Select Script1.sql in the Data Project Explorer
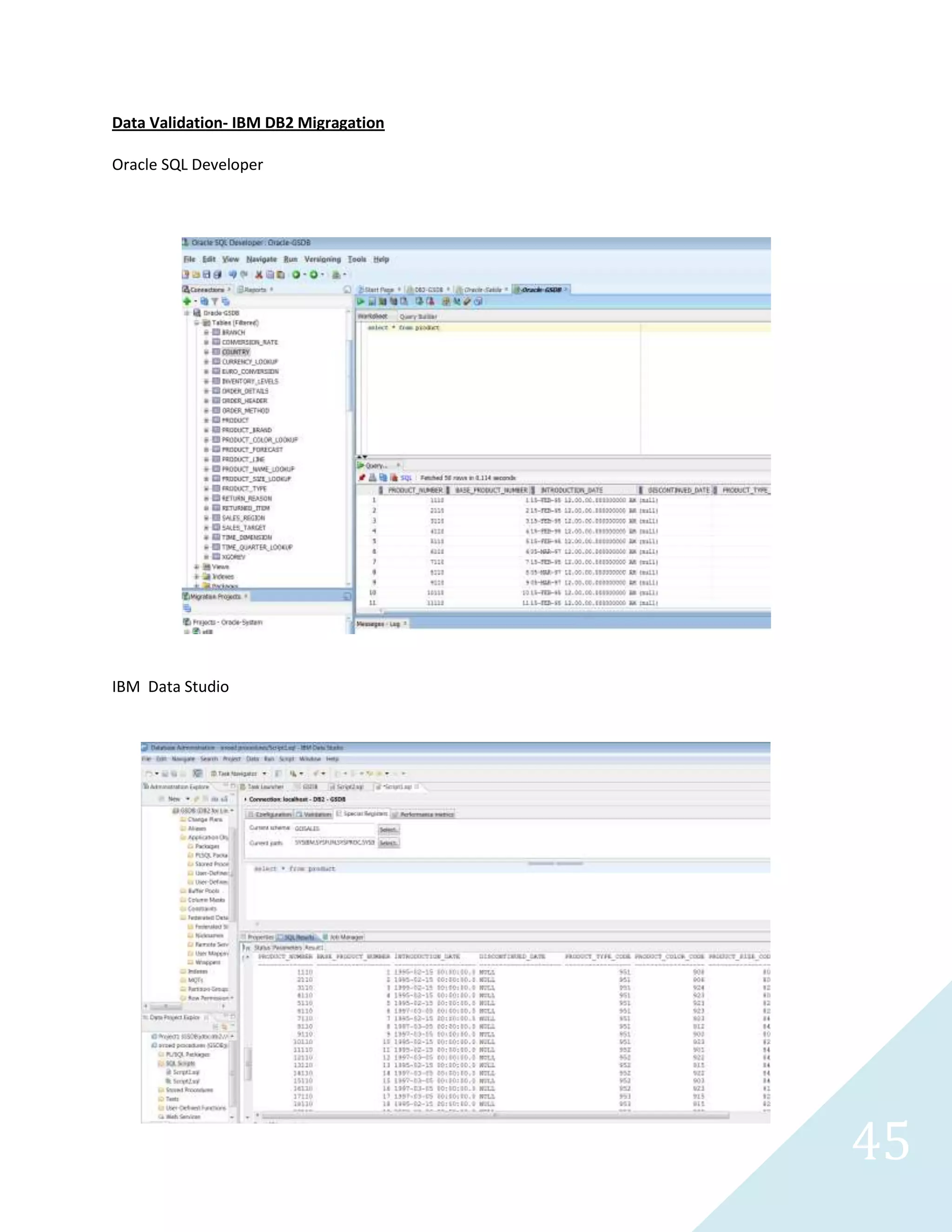 pos(186,1073)
